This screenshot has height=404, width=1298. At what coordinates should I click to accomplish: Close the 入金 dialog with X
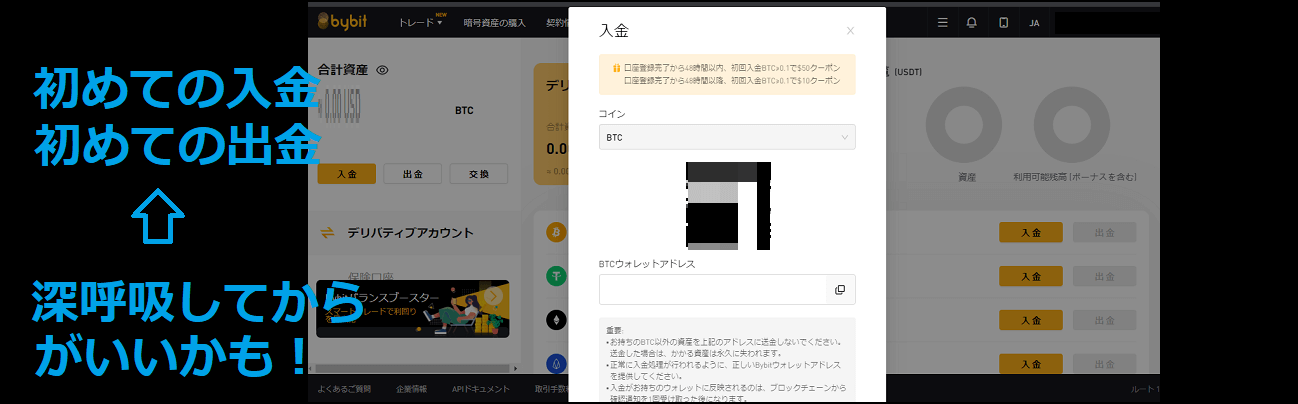click(850, 31)
